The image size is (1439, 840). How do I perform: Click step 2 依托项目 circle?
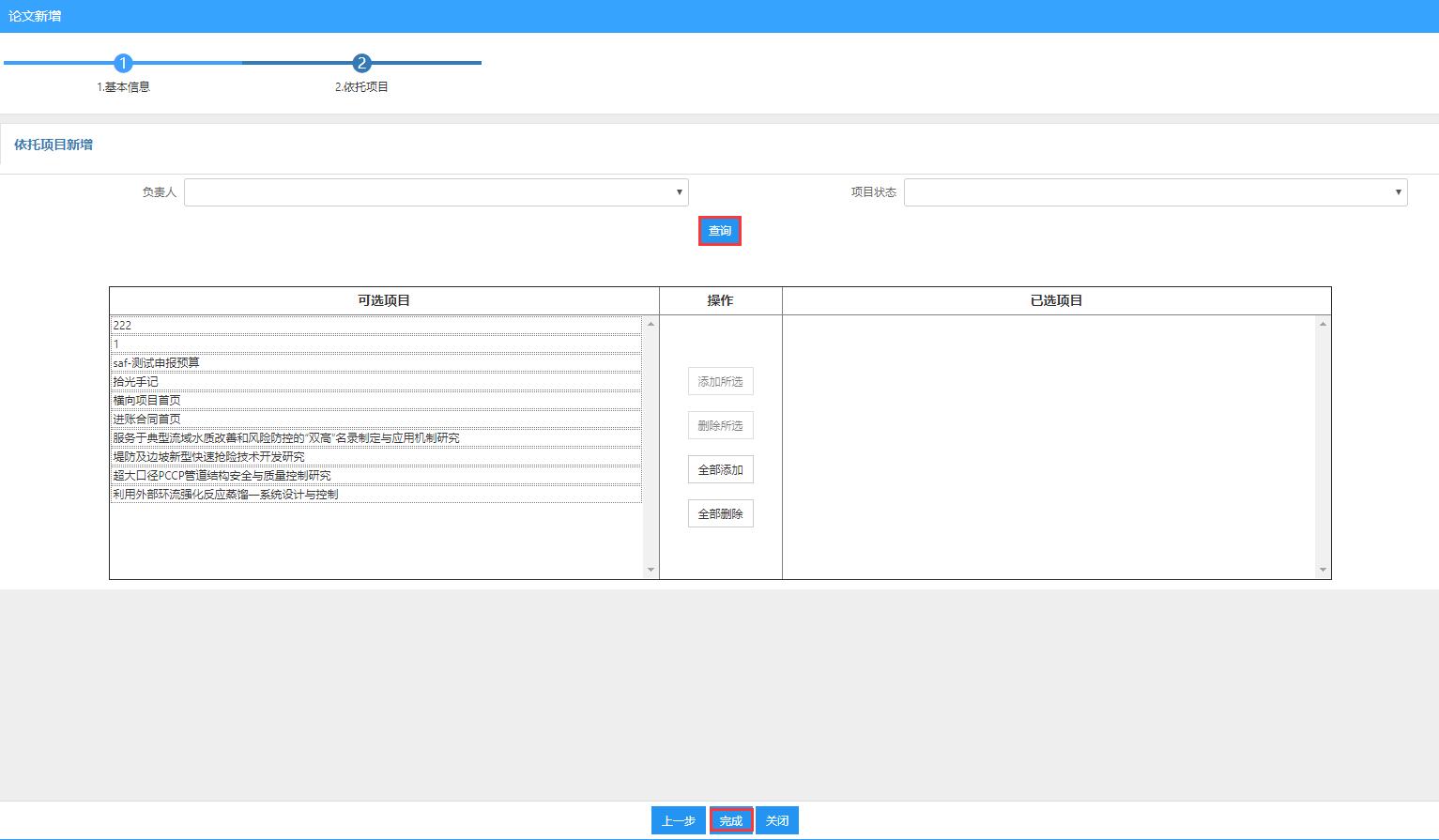[361, 63]
